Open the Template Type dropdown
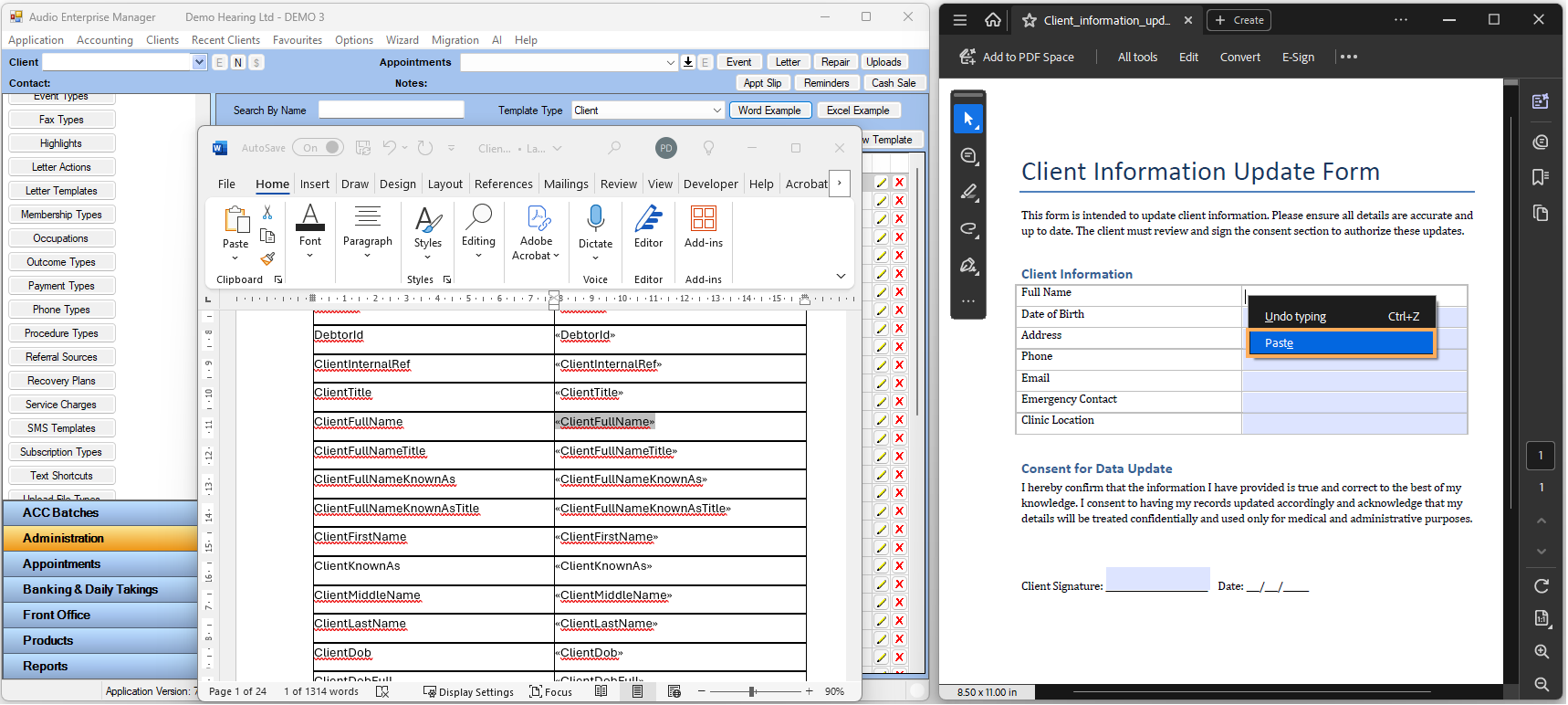1568x705 pixels. [716, 110]
